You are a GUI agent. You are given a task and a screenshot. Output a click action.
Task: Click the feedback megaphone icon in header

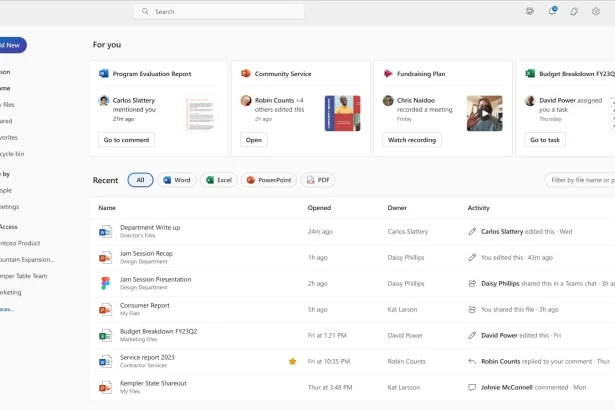point(574,11)
